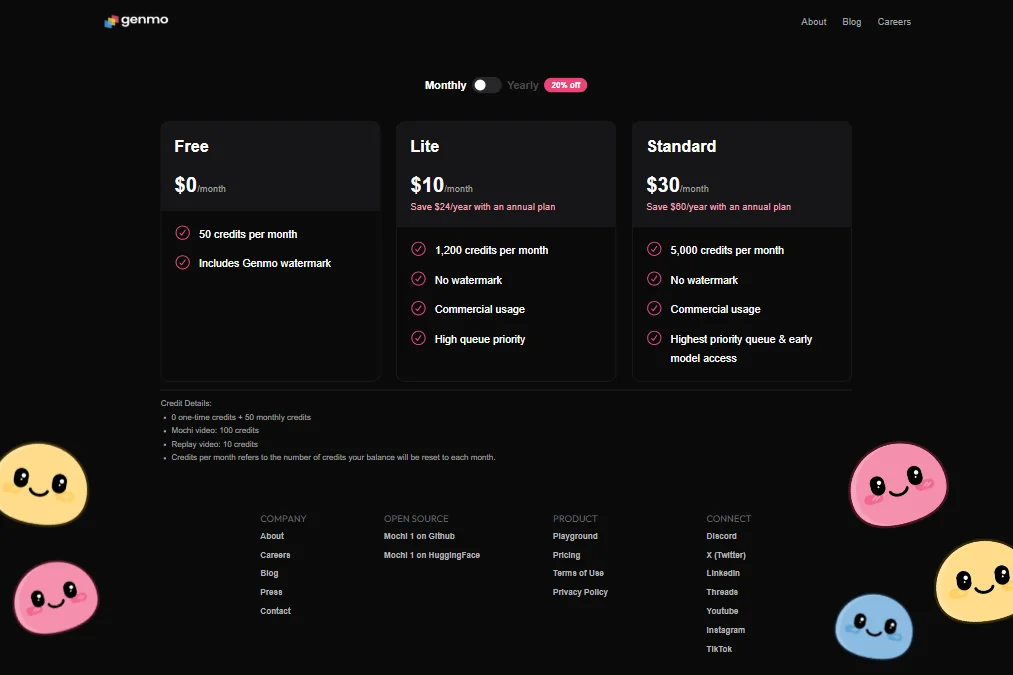Click the 'Includes Genmo watermark' feature text
This screenshot has height=675, width=1013.
click(265, 264)
